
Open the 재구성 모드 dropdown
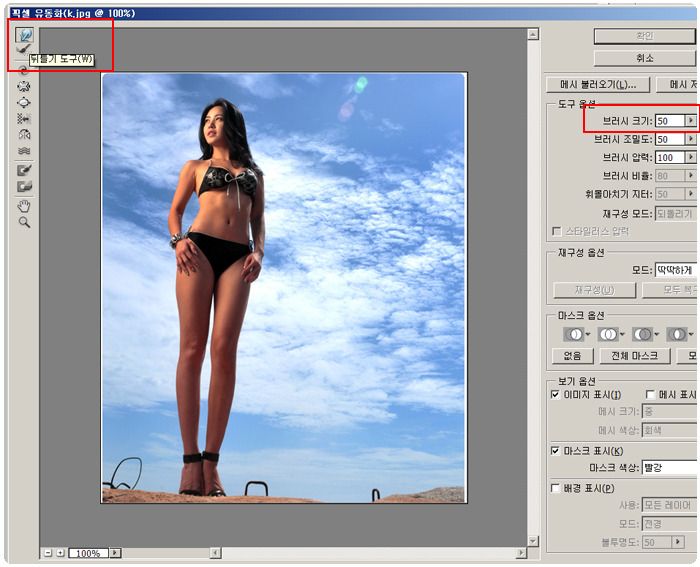point(676,213)
